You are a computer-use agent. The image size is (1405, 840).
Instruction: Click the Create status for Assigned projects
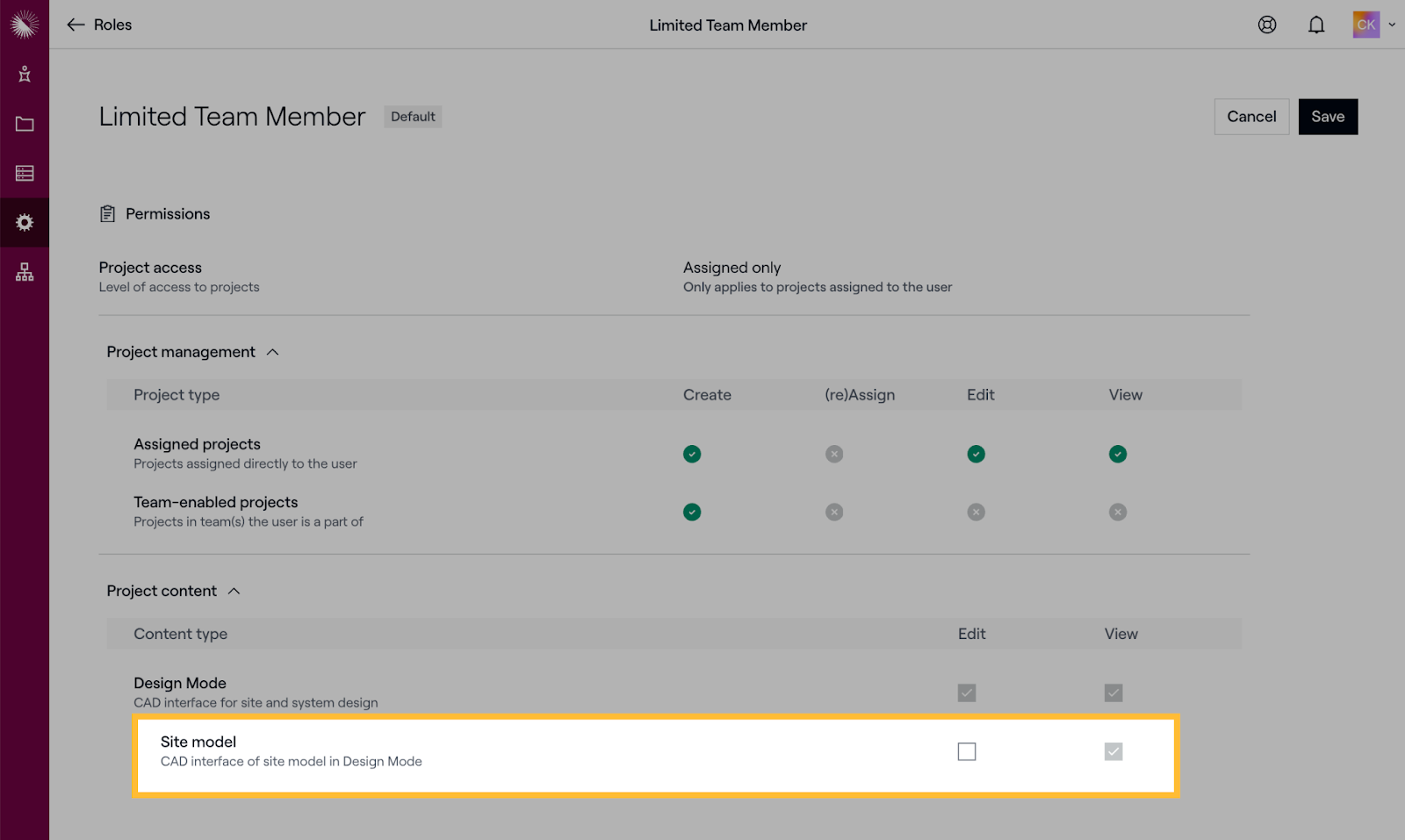coord(692,454)
